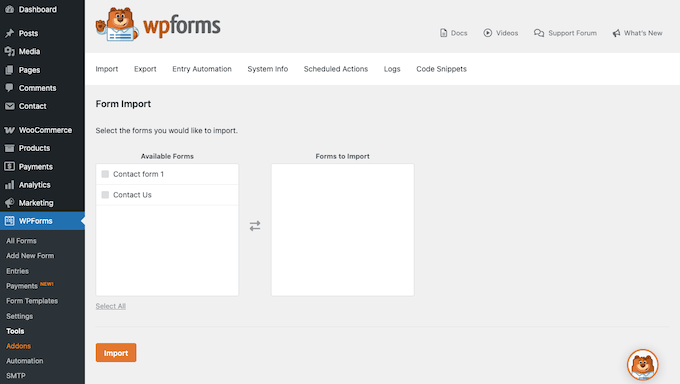The width and height of the screenshot is (680, 384).
Task: Open the Entry Automation tab
Action: [202, 69]
